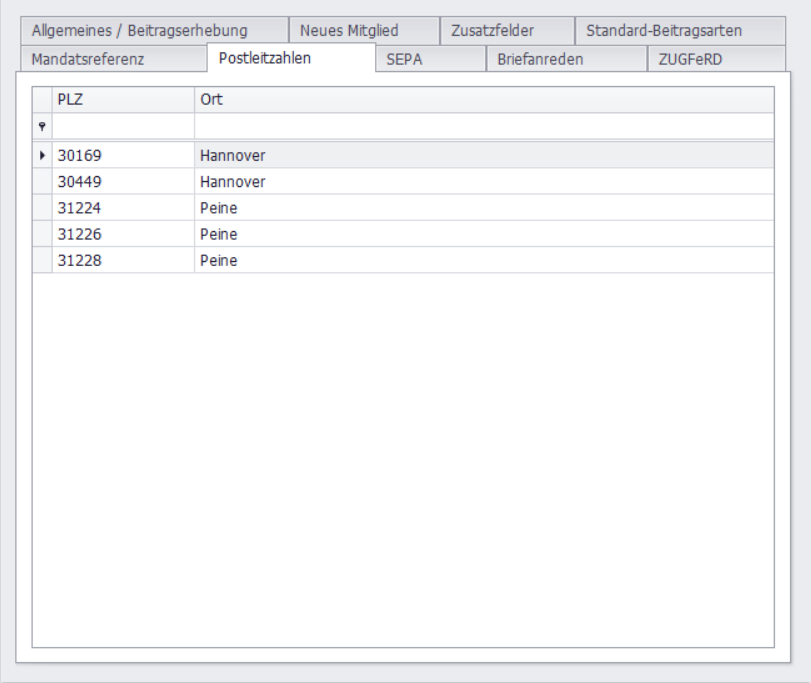
Task: Sort by the Ort column header
Action: pos(484,100)
